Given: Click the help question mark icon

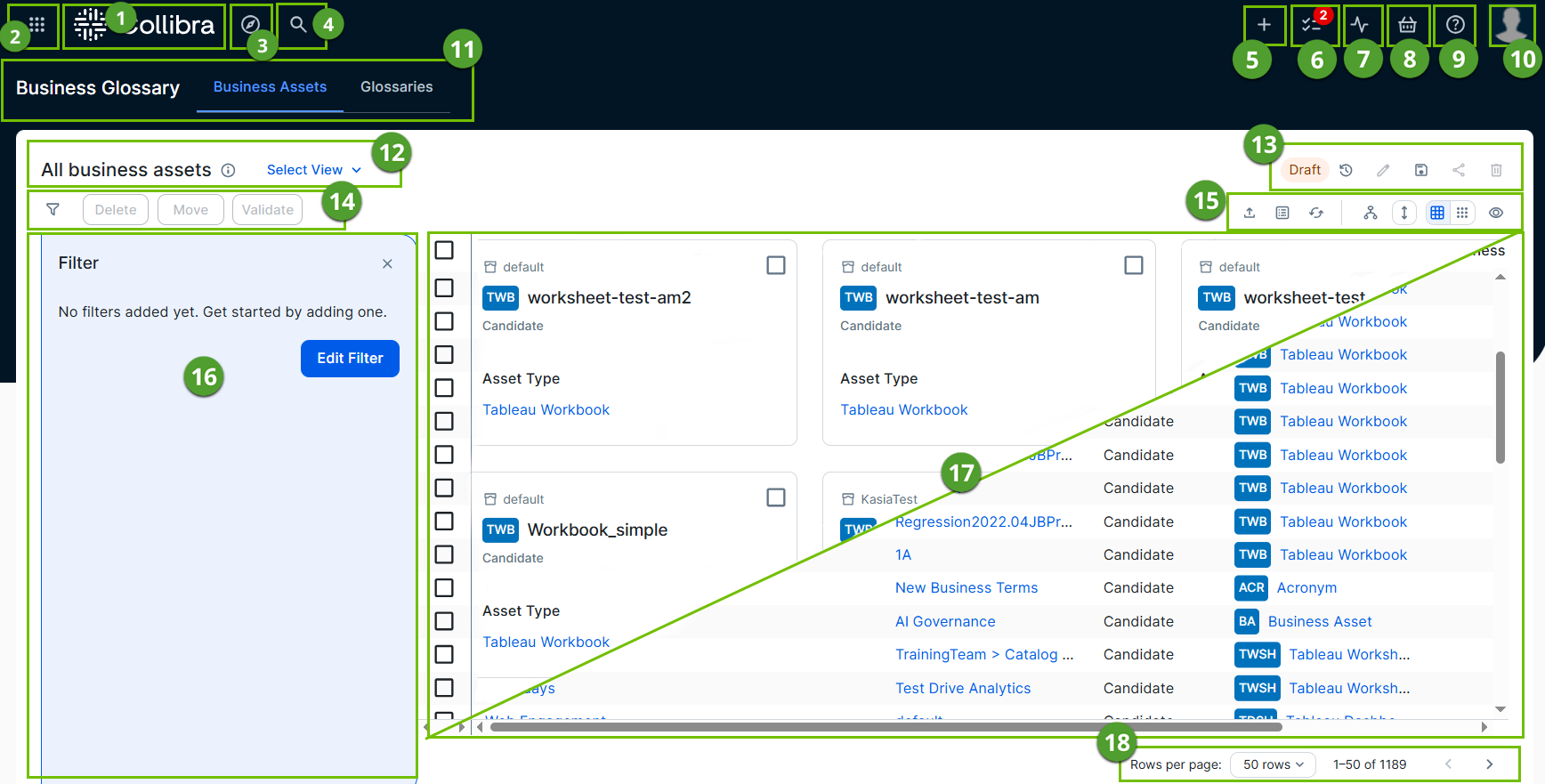Looking at the screenshot, I should pos(1455,25).
